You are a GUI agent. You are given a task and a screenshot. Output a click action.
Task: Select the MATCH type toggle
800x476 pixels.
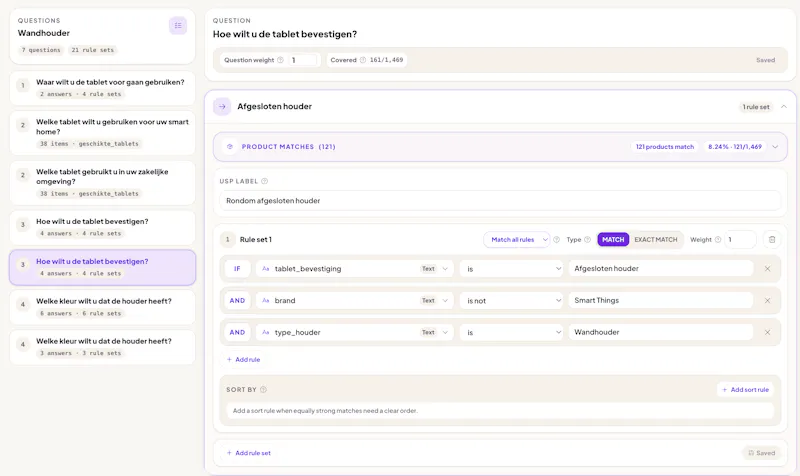(613, 240)
